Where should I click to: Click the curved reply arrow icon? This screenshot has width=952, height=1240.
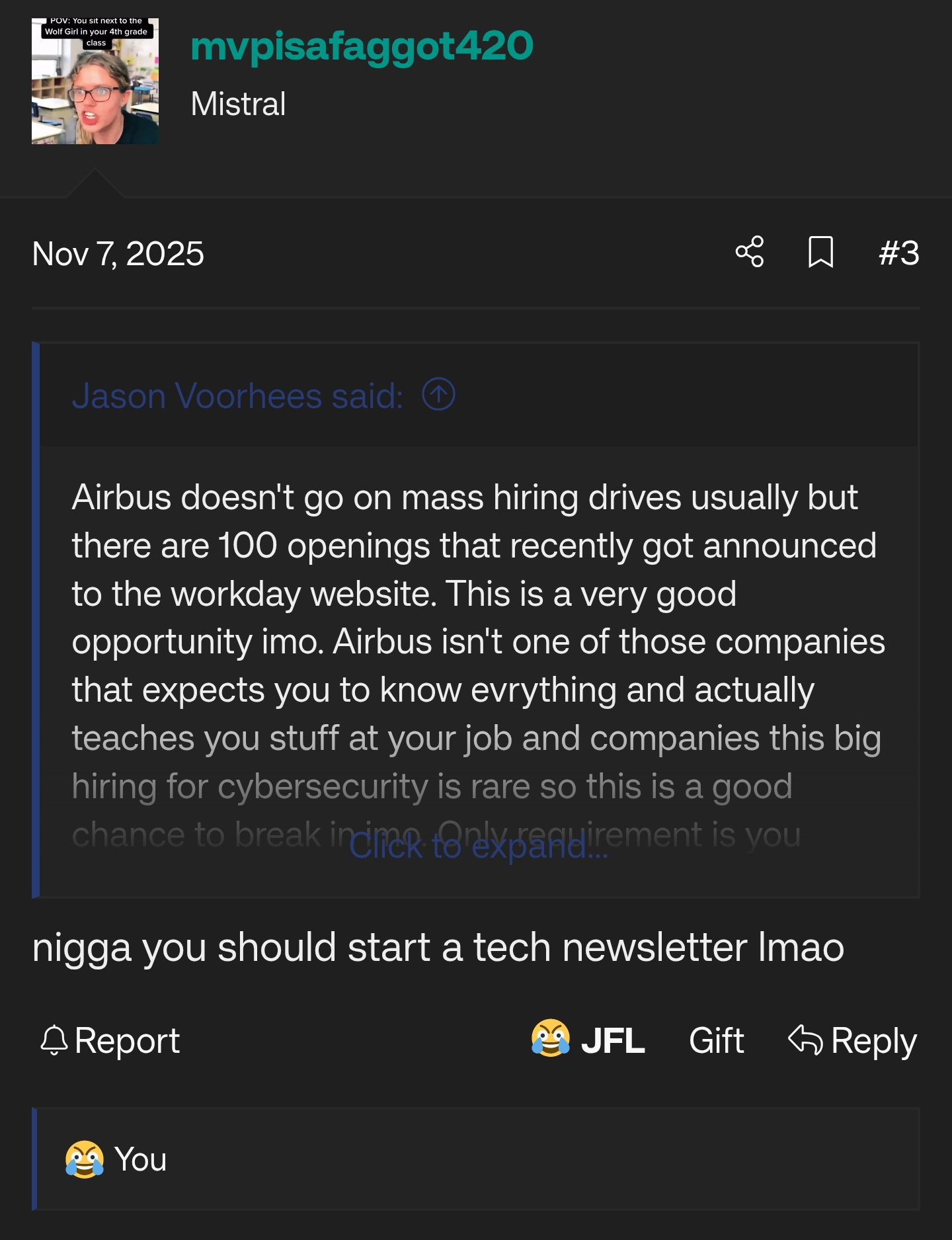tap(805, 1039)
